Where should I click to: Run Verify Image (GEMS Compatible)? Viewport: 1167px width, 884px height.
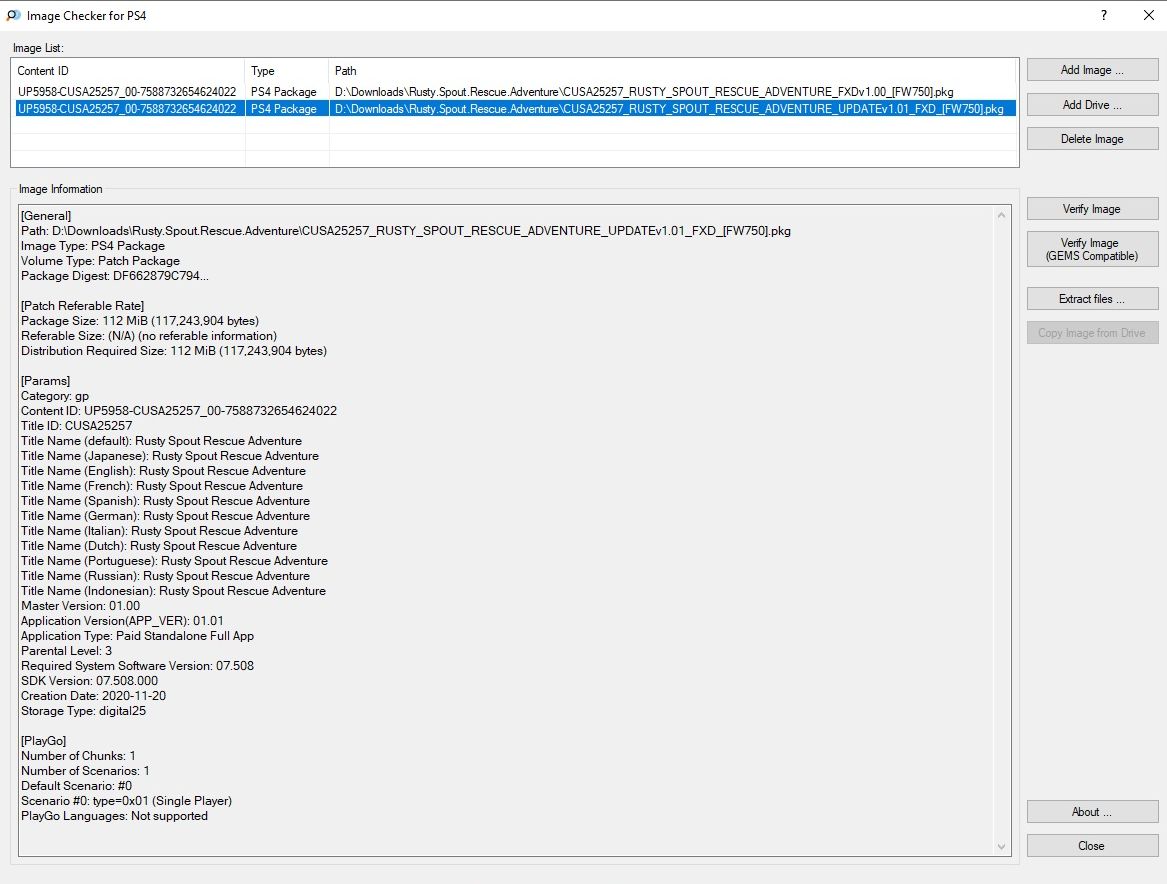coord(1092,250)
